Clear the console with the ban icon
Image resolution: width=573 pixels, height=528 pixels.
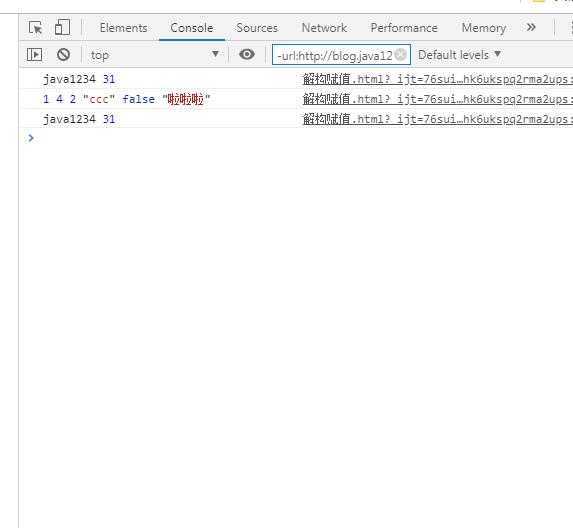point(63,55)
